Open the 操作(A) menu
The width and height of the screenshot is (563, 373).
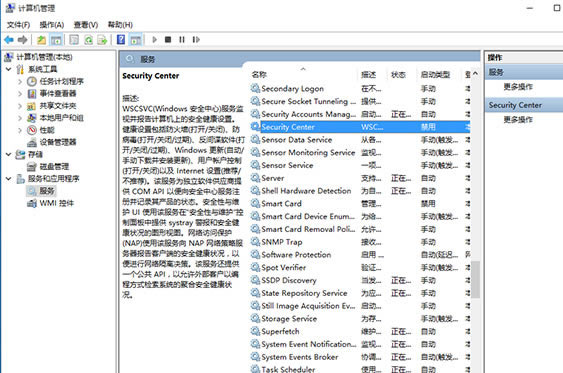[52, 25]
